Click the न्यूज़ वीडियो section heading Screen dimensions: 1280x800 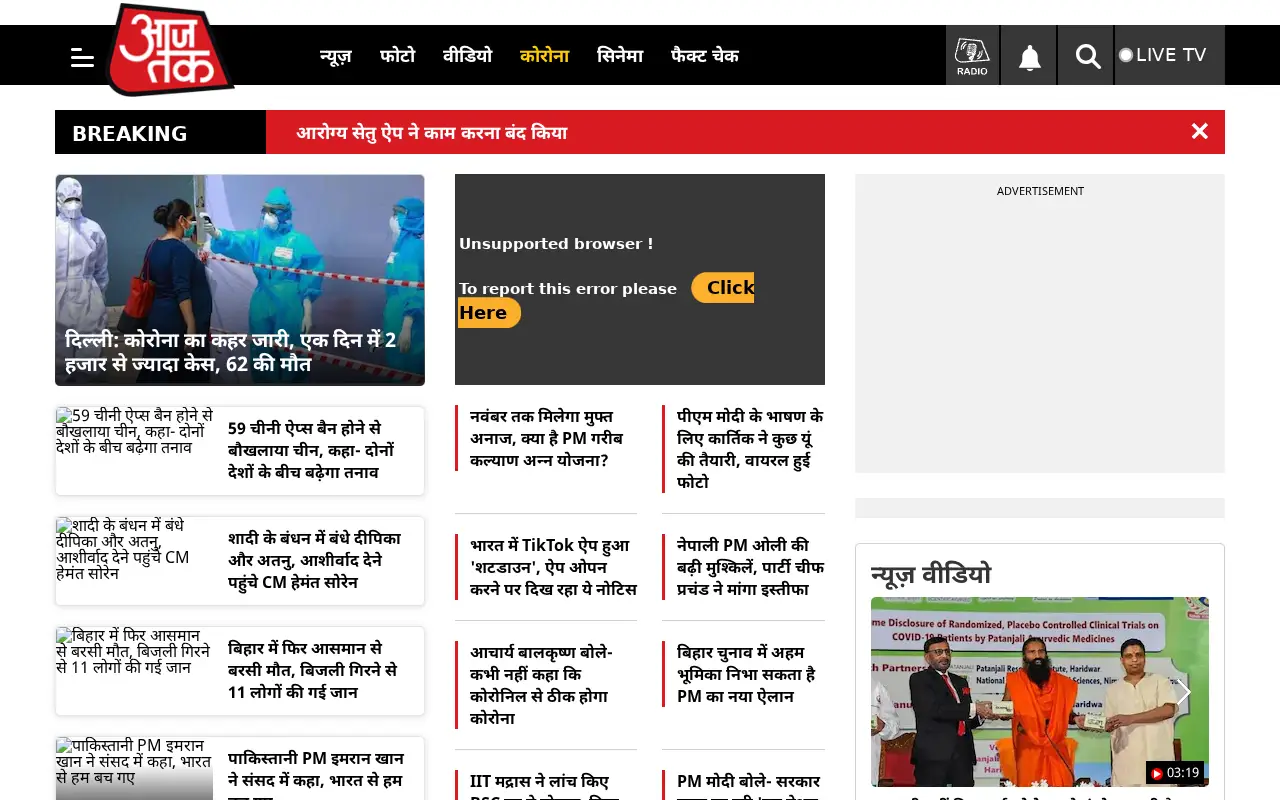pyautogui.click(x=931, y=574)
